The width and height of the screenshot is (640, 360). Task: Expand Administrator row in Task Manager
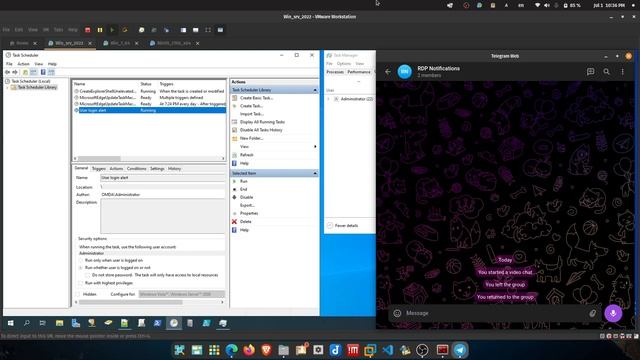point(329,99)
